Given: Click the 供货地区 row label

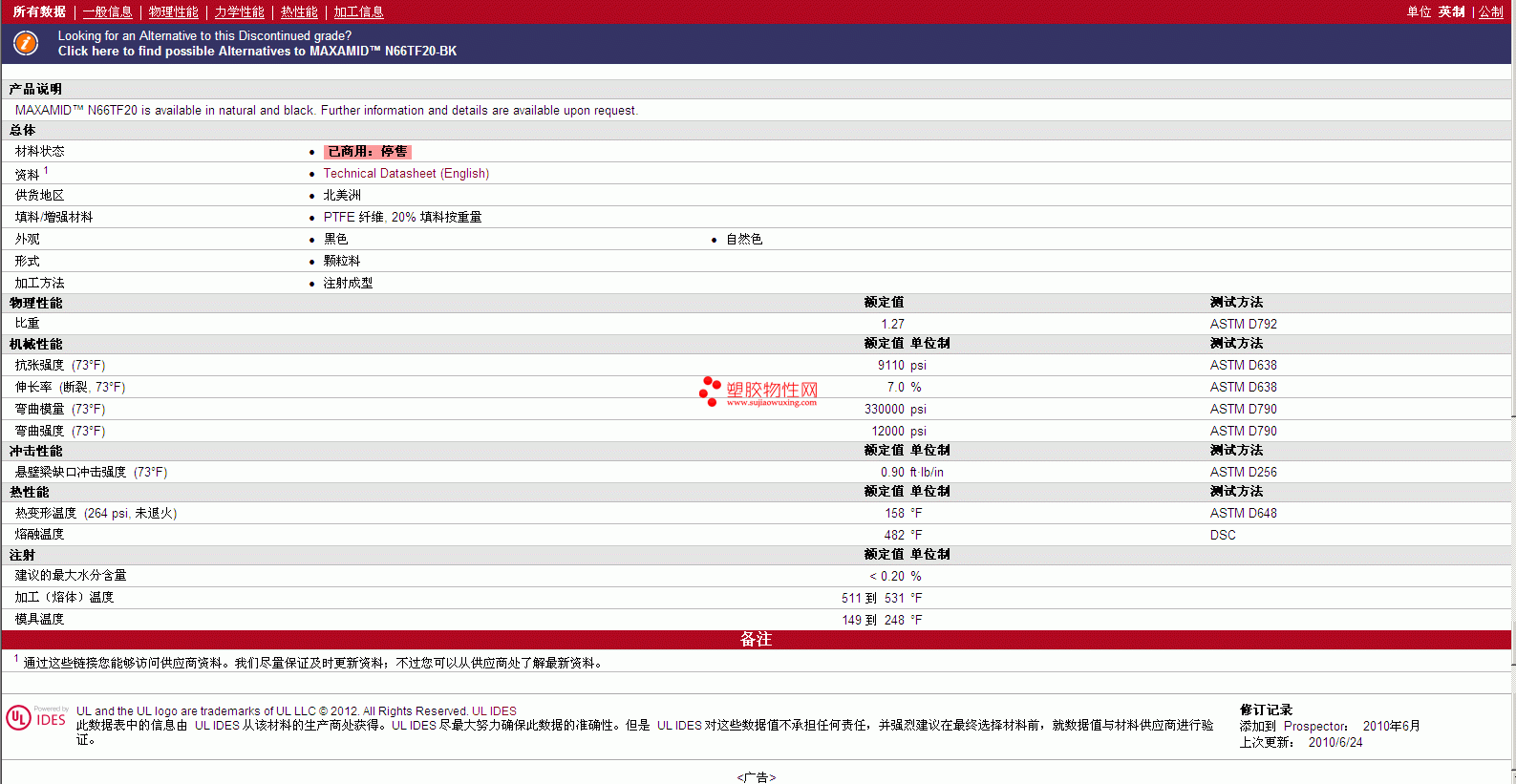Looking at the screenshot, I should (x=40, y=196).
